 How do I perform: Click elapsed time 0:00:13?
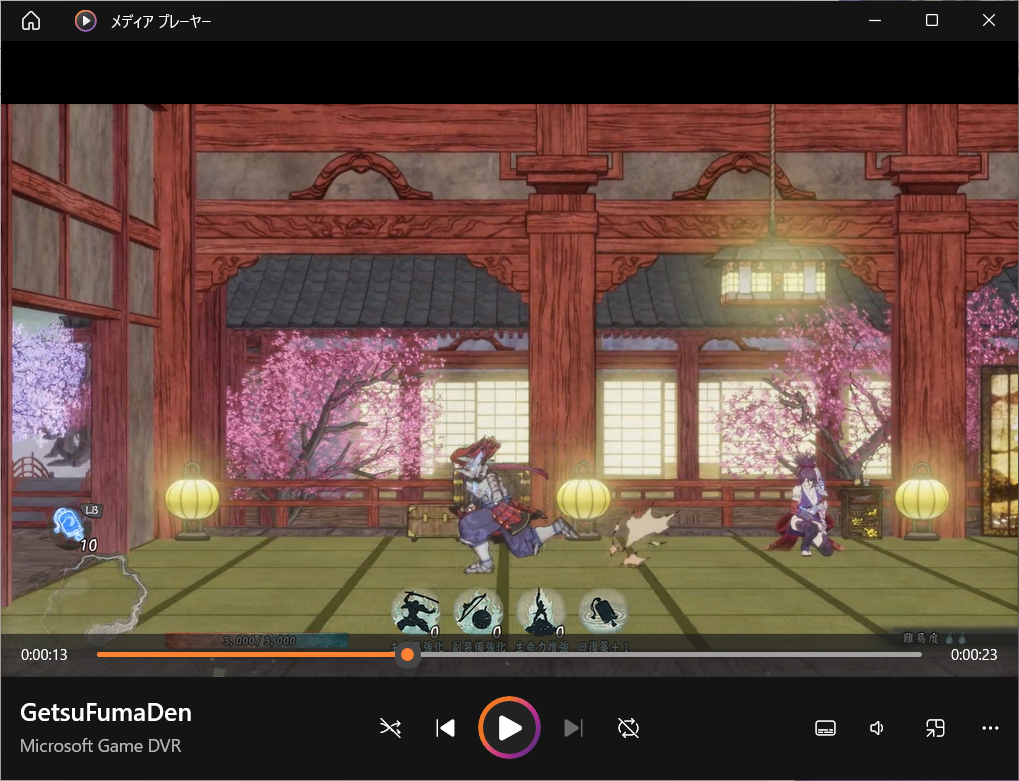pyautogui.click(x=44, y=655)
